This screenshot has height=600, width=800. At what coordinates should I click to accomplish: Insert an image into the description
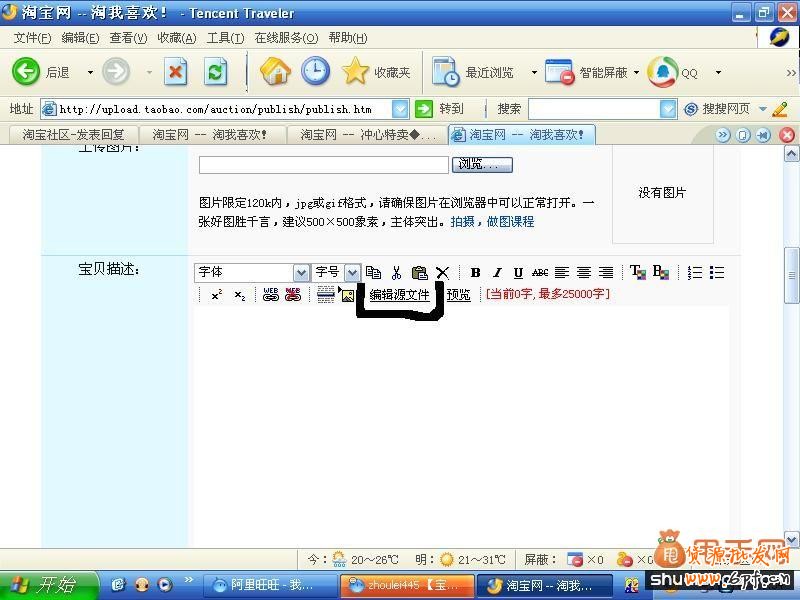[x=347, y=294]
